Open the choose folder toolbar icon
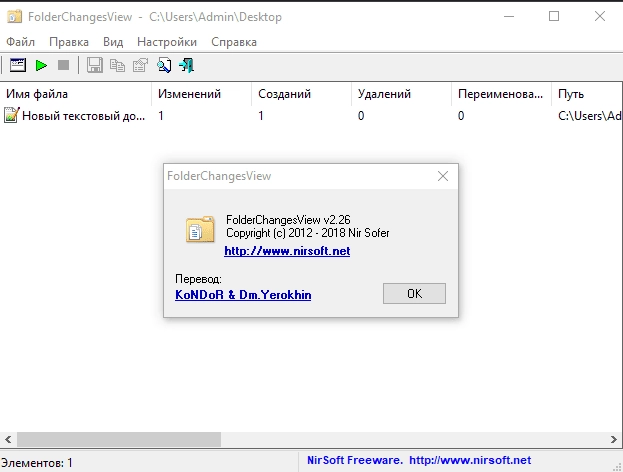This screenshot has height=472, width=623. tap(18, 65)
